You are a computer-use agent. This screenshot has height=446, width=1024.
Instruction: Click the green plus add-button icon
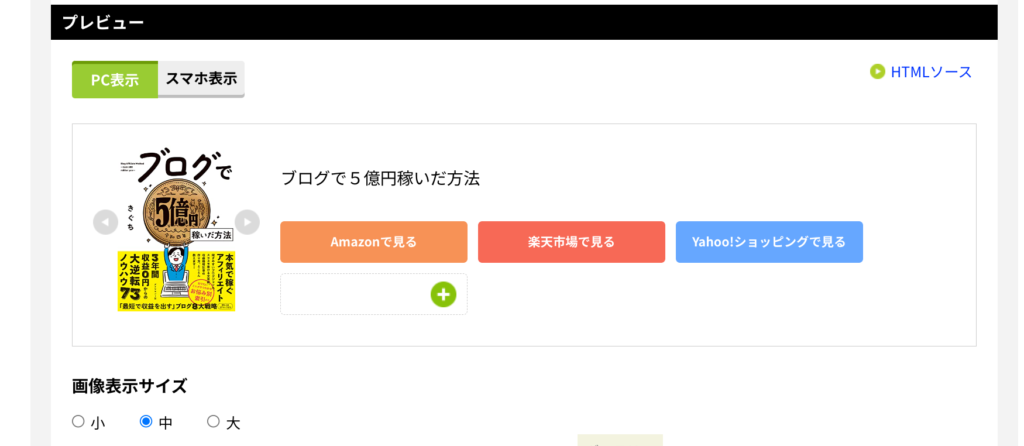click(443, 295)
